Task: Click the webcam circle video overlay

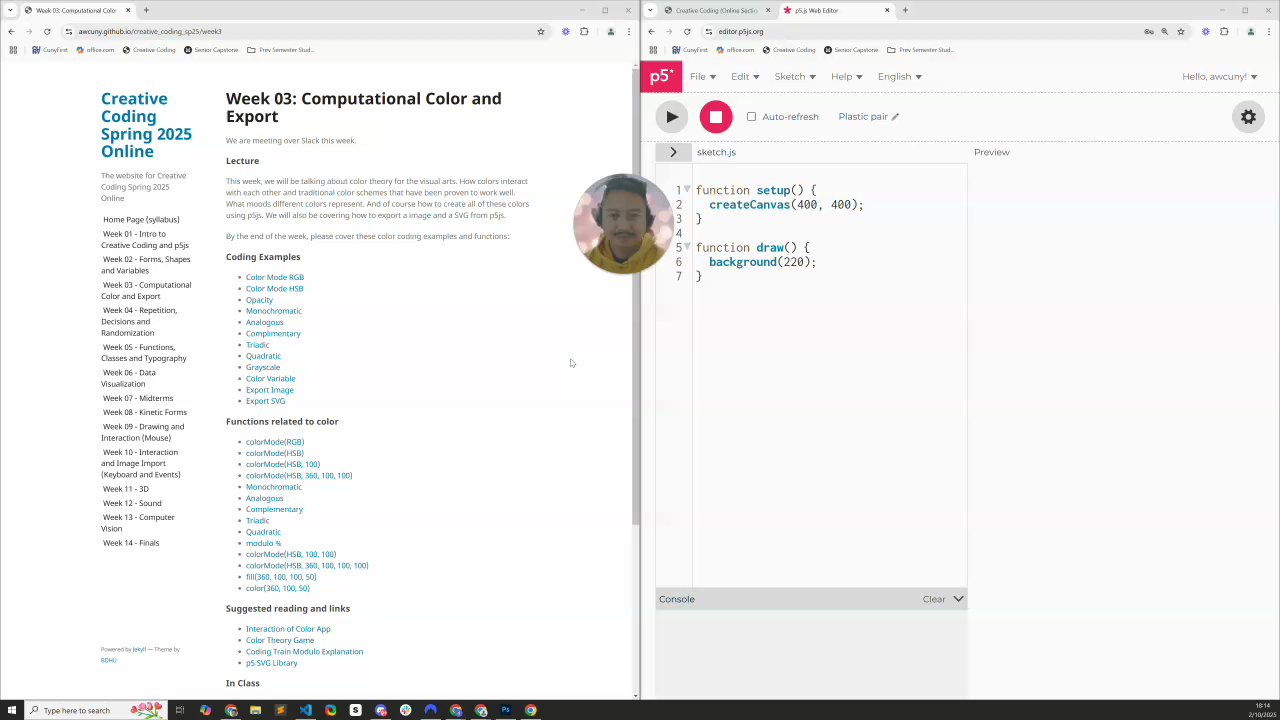Action: pyautogui.click(x=622, y=224)
